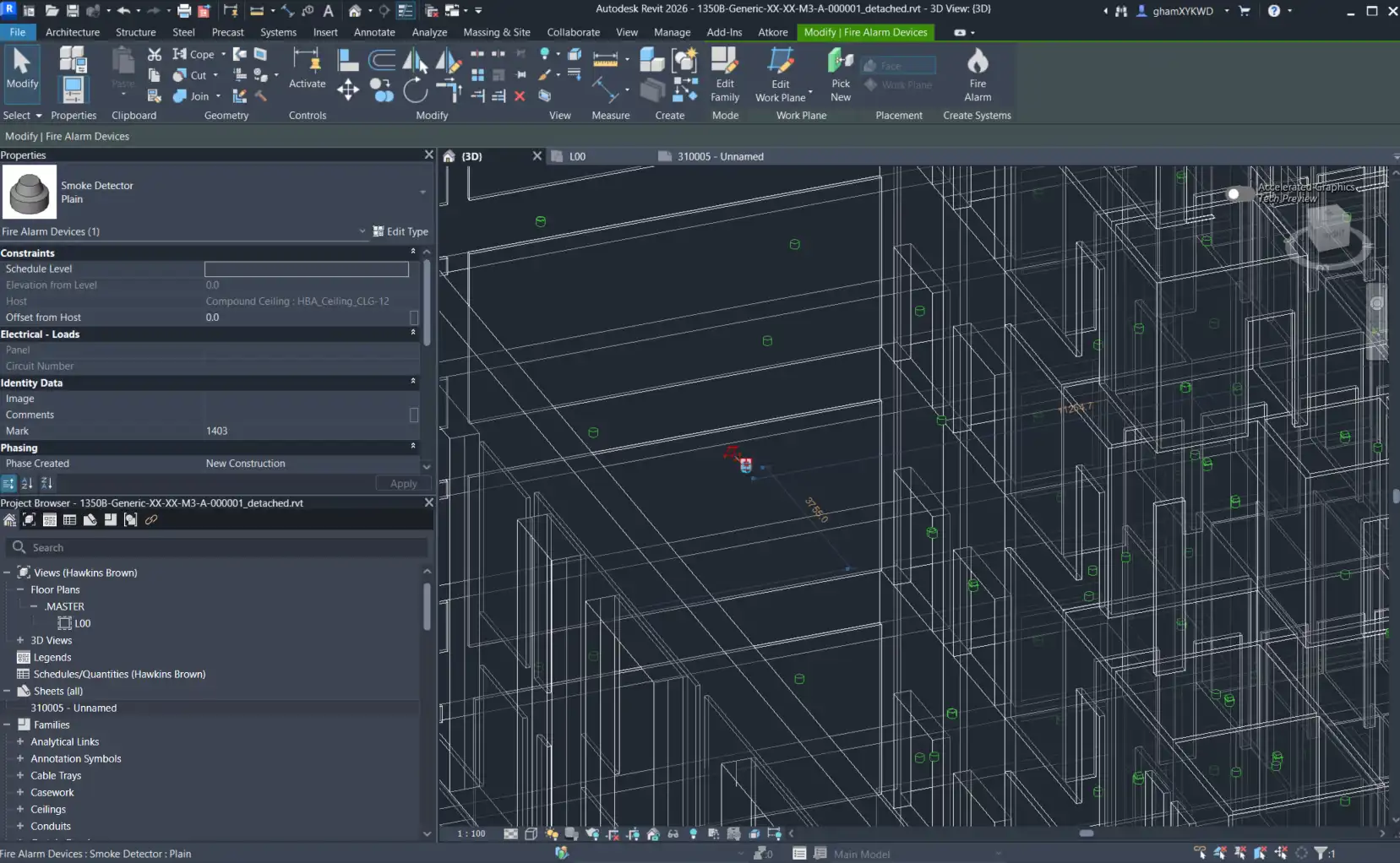Click the Edit Type button
The image size is (1400, 863).
click(400, 231)
